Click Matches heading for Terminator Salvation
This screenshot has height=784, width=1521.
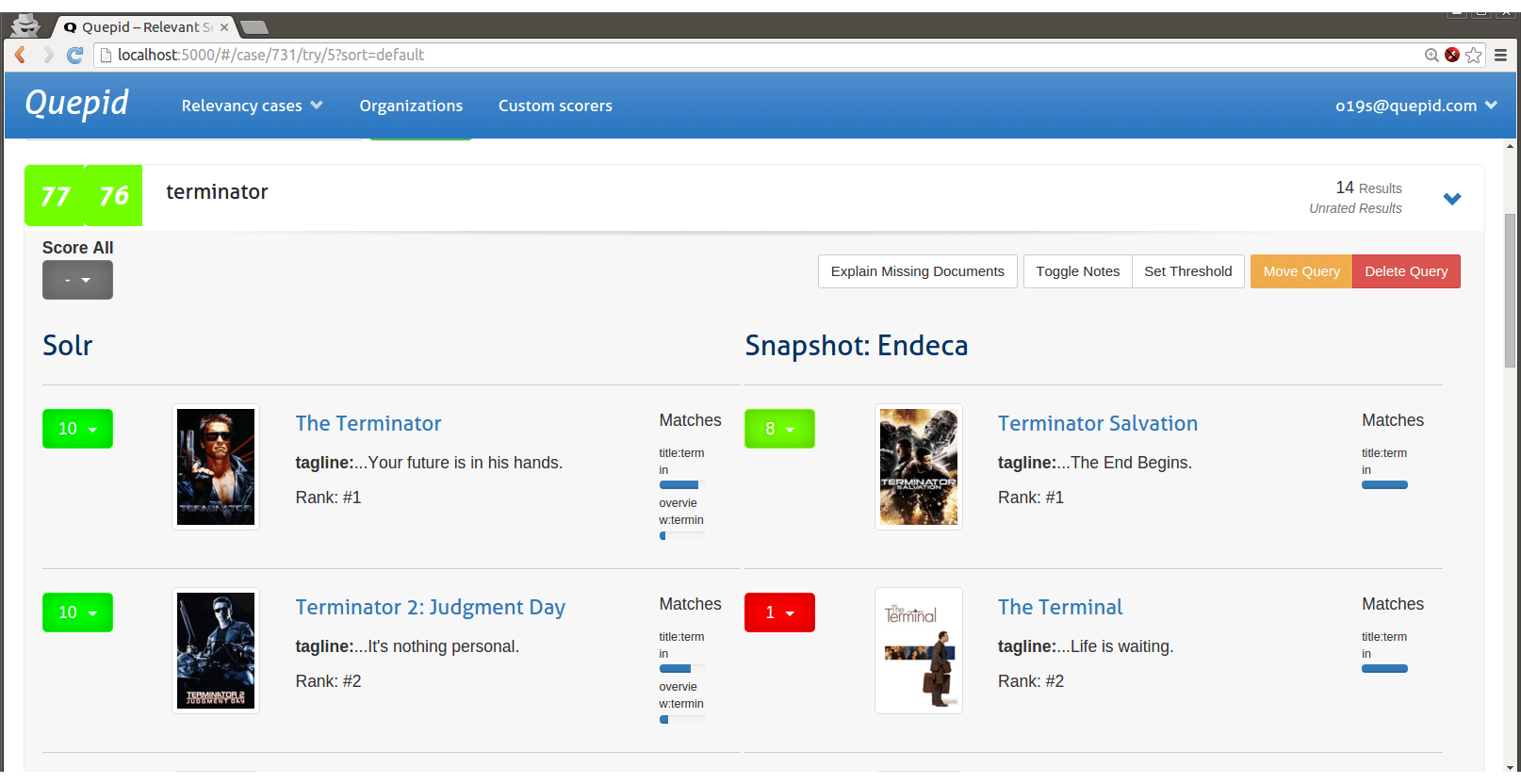click(1393, 420)
